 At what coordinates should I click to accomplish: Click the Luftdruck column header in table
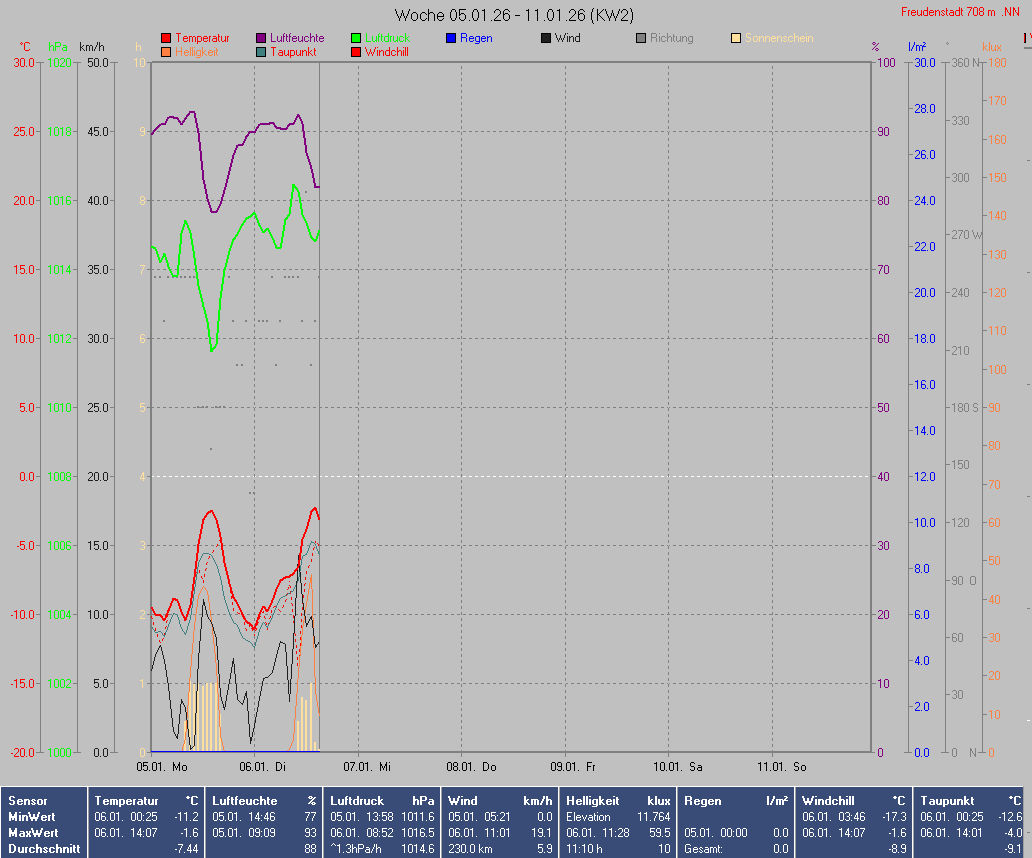point(357,801)
